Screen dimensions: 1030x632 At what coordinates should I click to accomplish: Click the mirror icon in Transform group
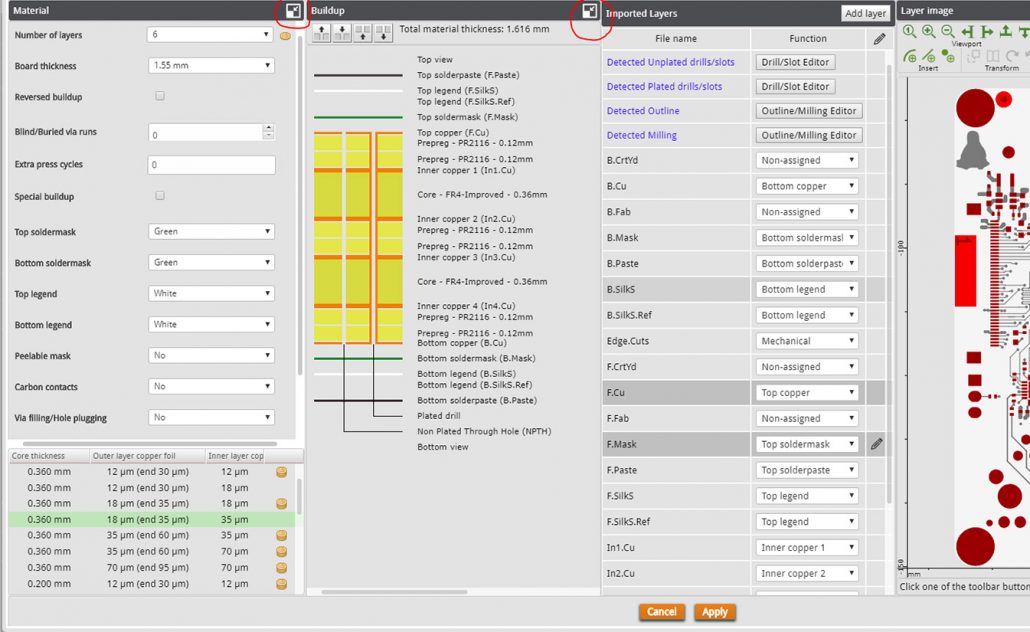(993, 56)
